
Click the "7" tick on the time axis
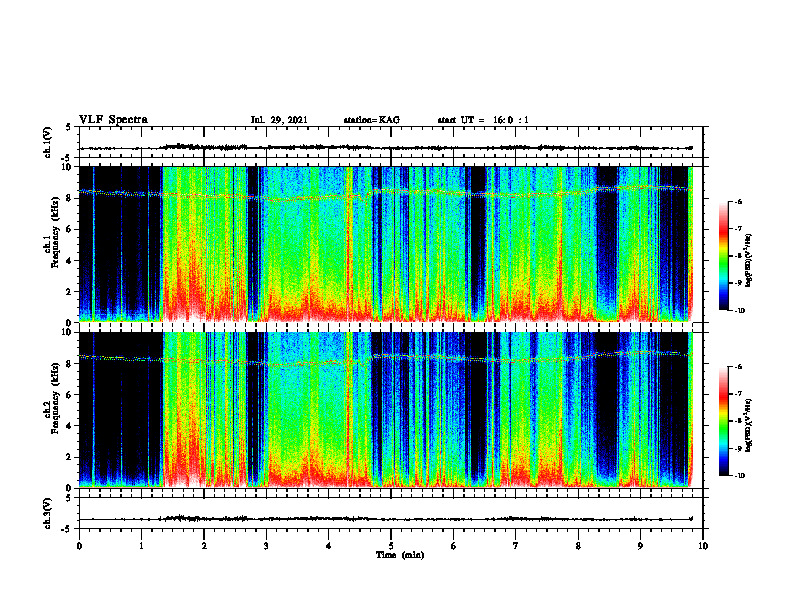(516, 546)
